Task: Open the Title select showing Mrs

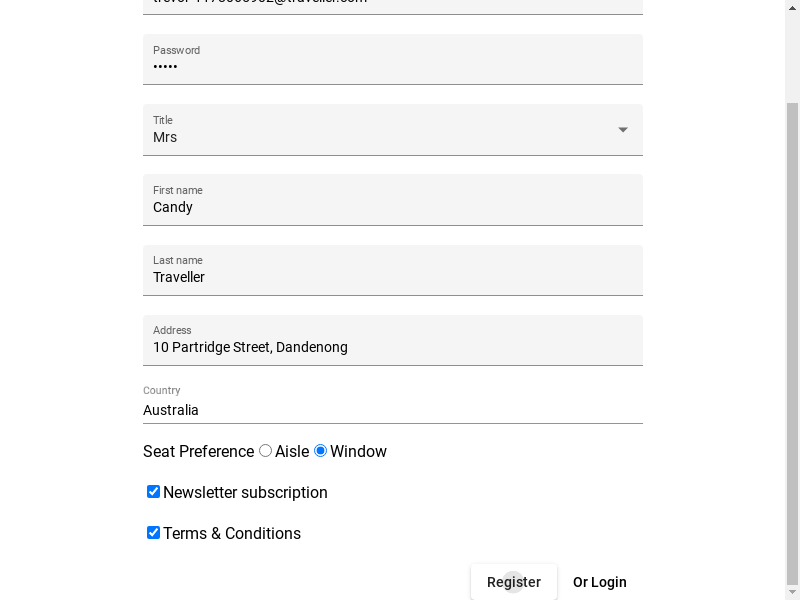Action: point(380,137)
